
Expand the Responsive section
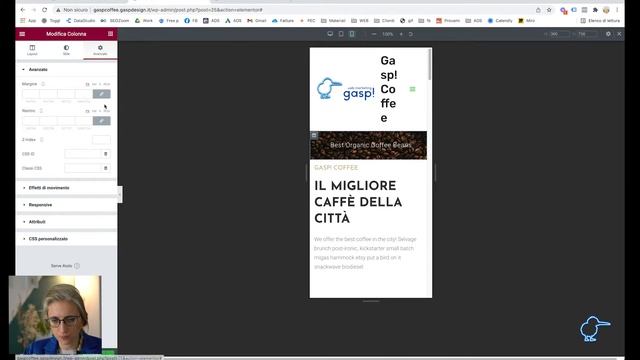point(66,205)
